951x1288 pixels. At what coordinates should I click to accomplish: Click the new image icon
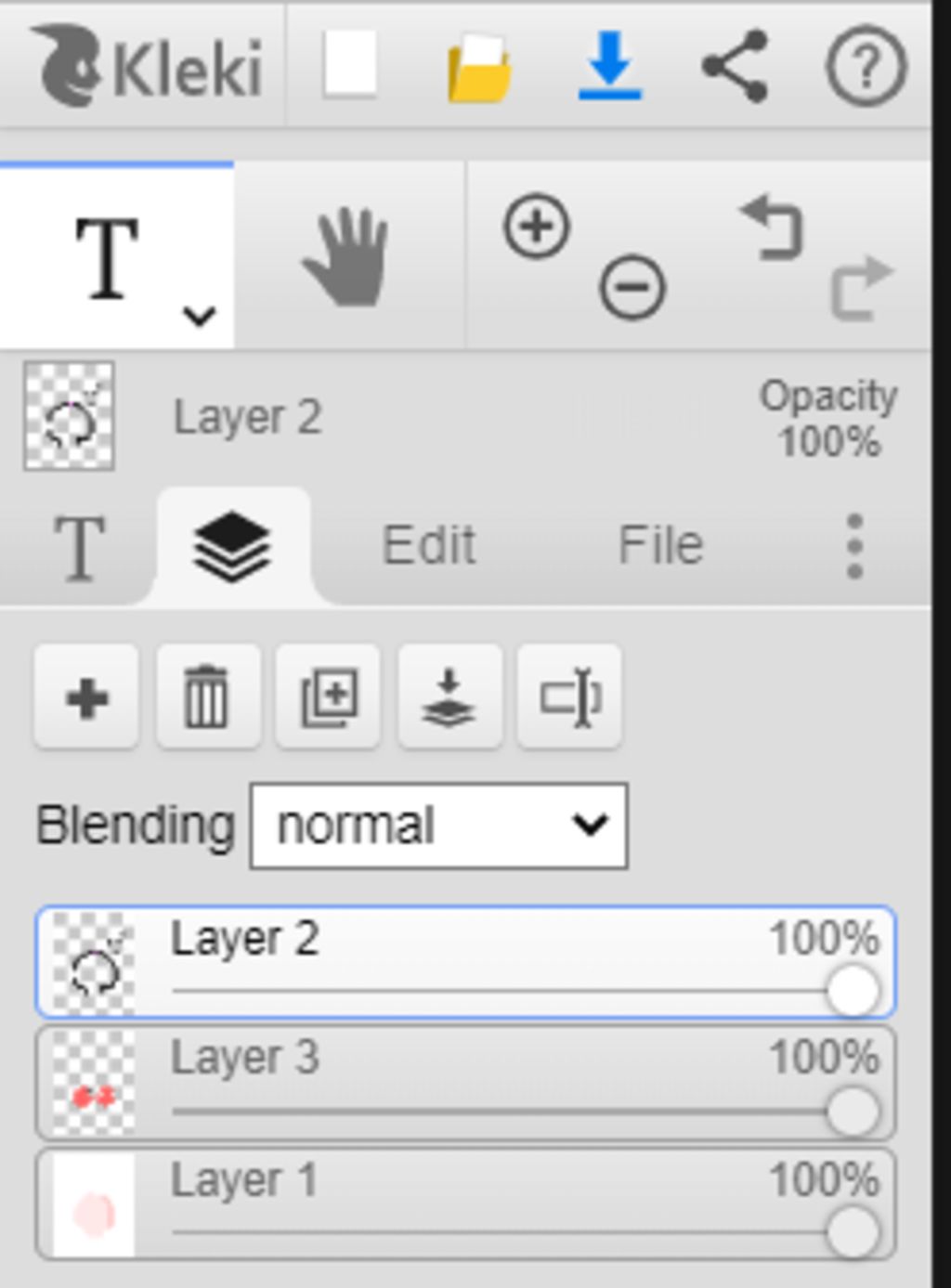[x=350, y=65]
